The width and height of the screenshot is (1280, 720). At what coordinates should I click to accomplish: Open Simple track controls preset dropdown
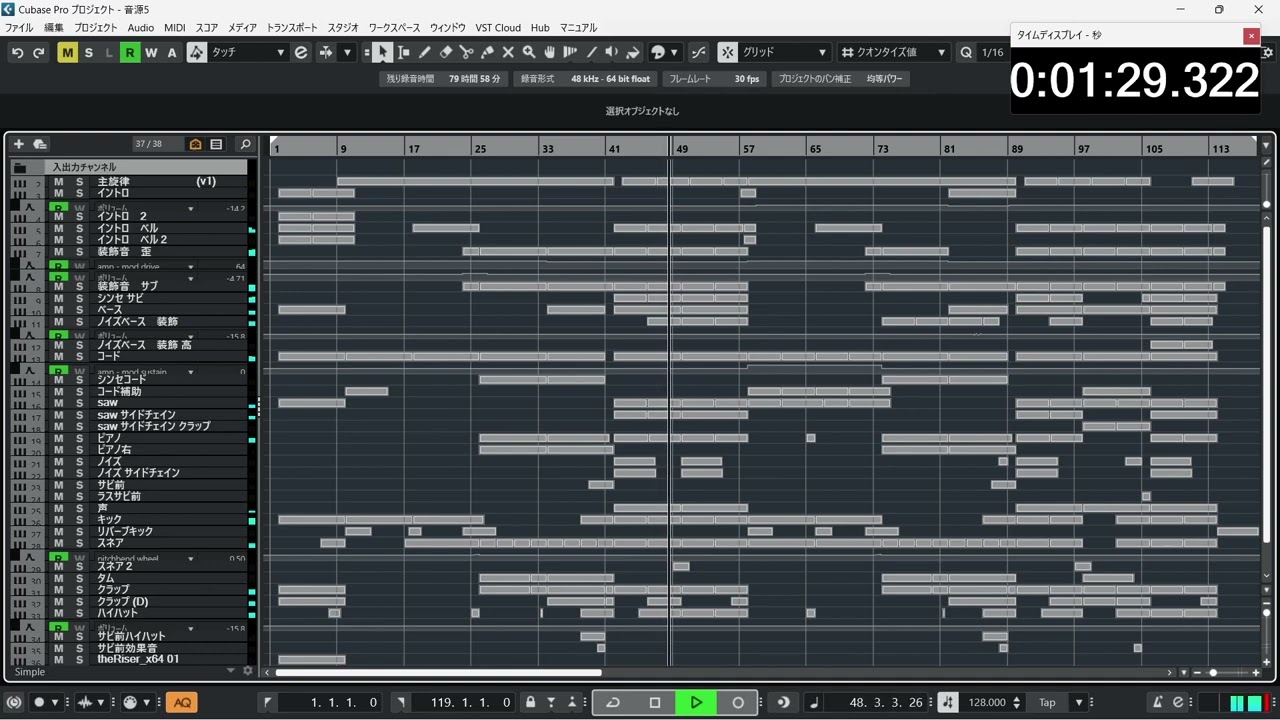click(231, 671)
